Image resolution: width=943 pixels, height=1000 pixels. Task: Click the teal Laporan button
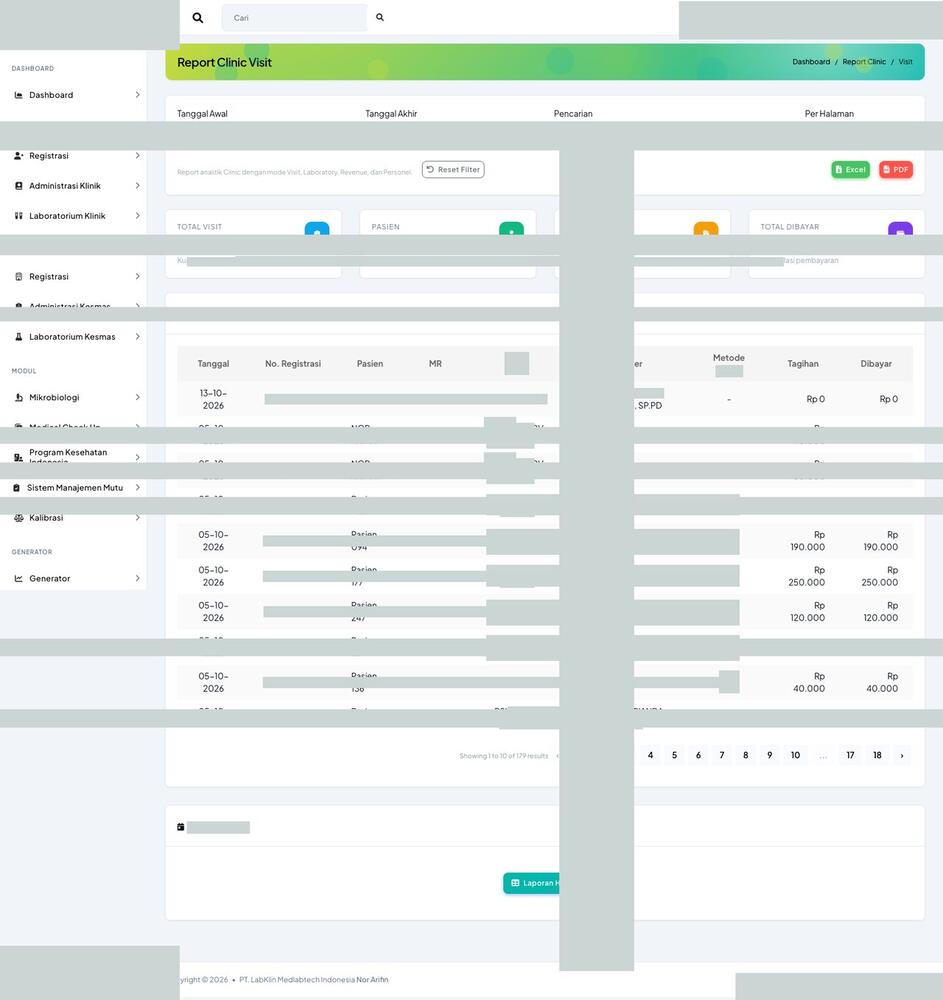(x=532, y=883)
